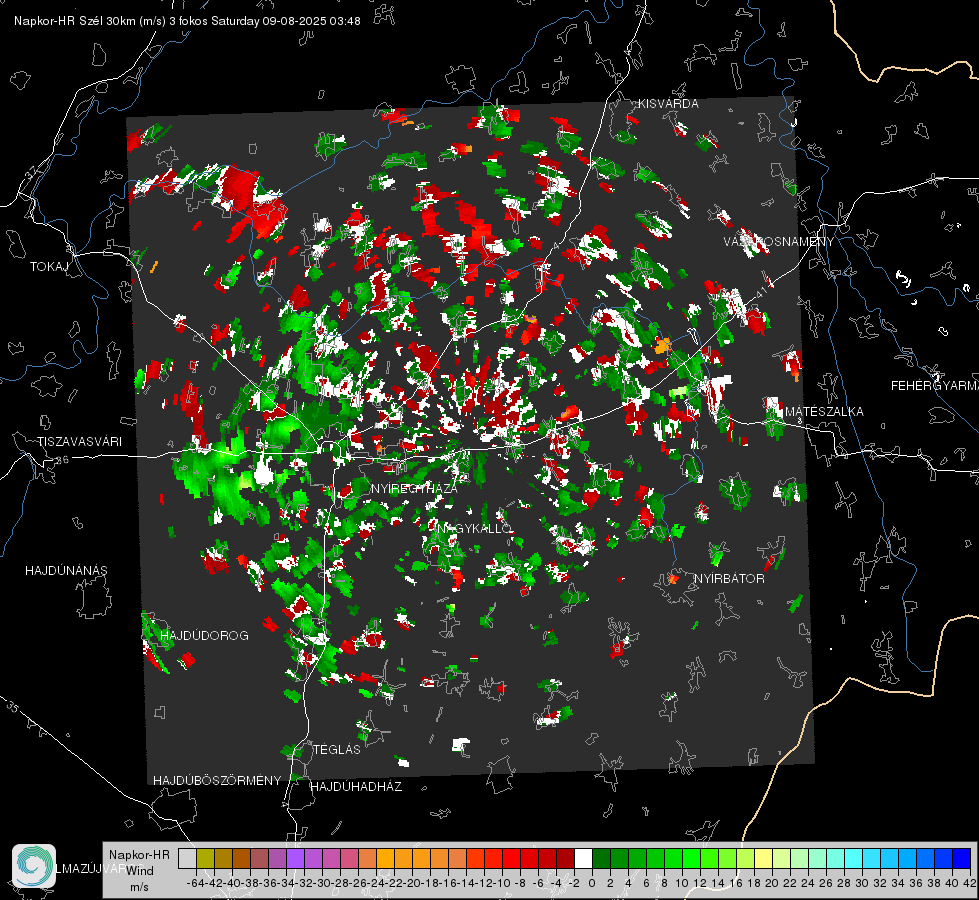Click the -2 legend value
Screen dimensions: 979x900
coord(574,883)
